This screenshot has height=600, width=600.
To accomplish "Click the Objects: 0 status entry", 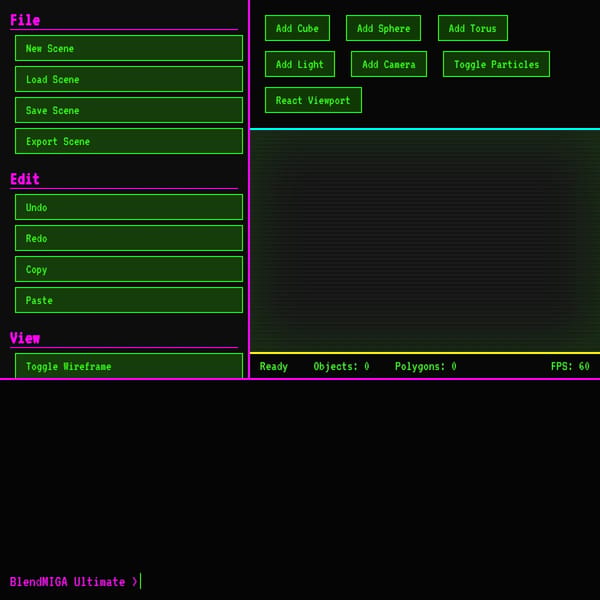I will [x=341, y=366].
